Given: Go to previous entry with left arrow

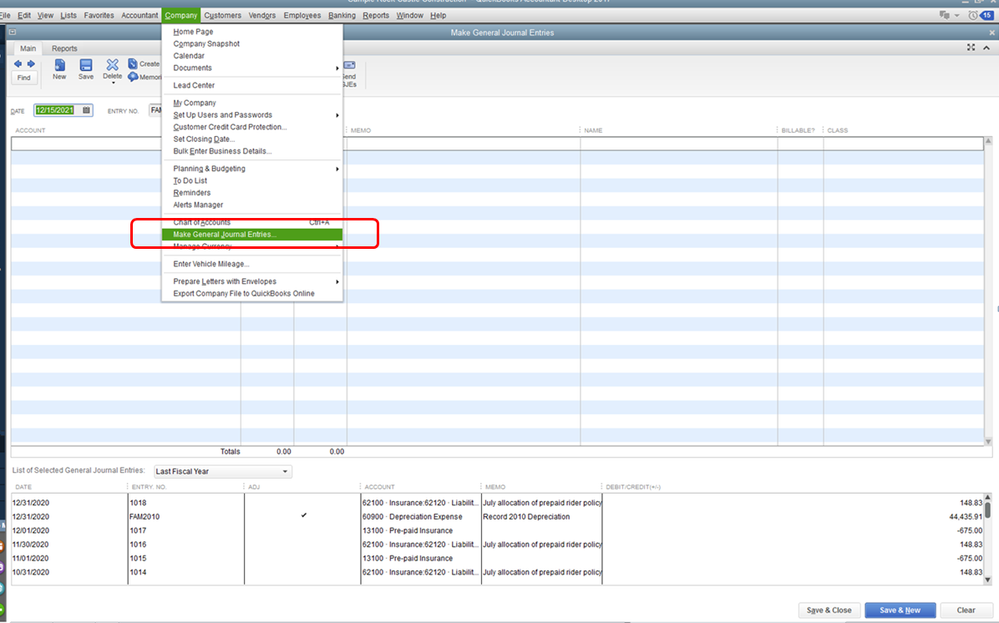Looking at the screenshot, I should tap(18, 64).
